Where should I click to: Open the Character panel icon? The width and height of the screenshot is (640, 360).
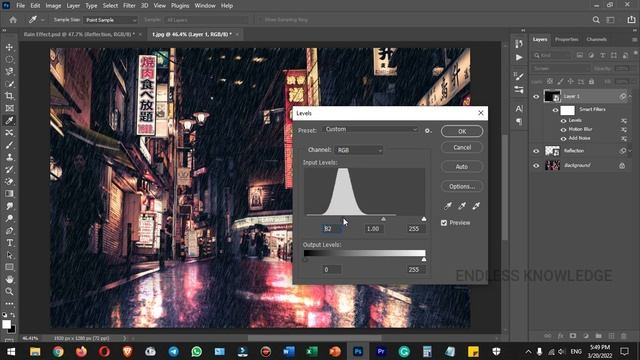click(x=519, y=109)
